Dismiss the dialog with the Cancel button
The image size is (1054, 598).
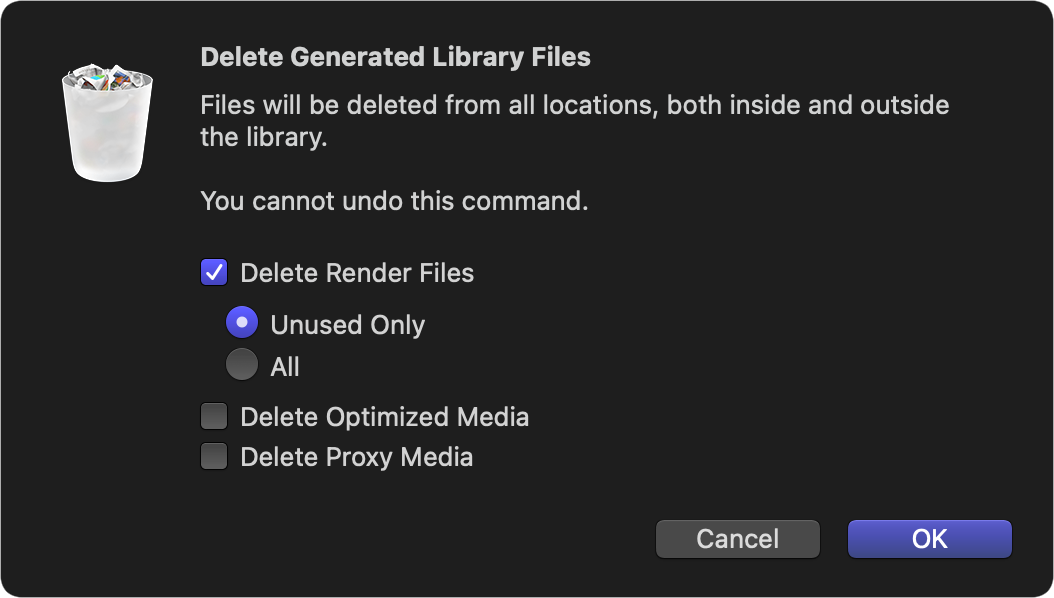737,539
